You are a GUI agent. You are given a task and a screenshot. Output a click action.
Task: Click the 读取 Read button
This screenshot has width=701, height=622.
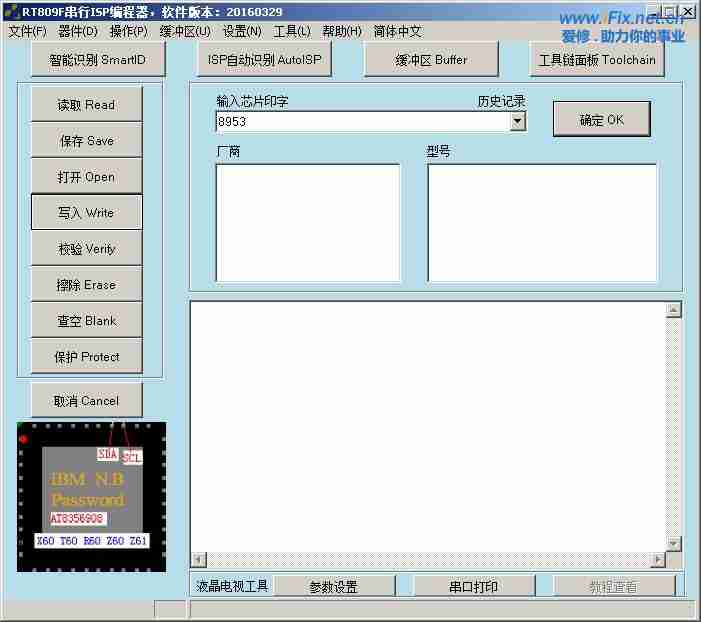click(x=87, y=105)
